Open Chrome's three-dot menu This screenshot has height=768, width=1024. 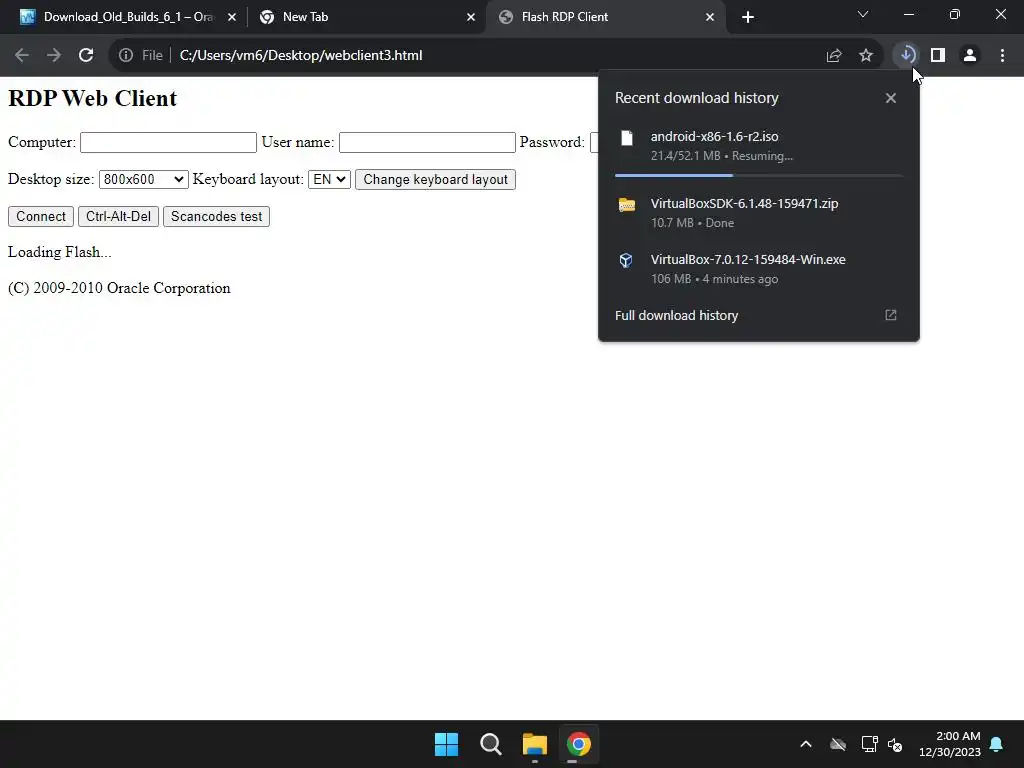pos(1002,56)
